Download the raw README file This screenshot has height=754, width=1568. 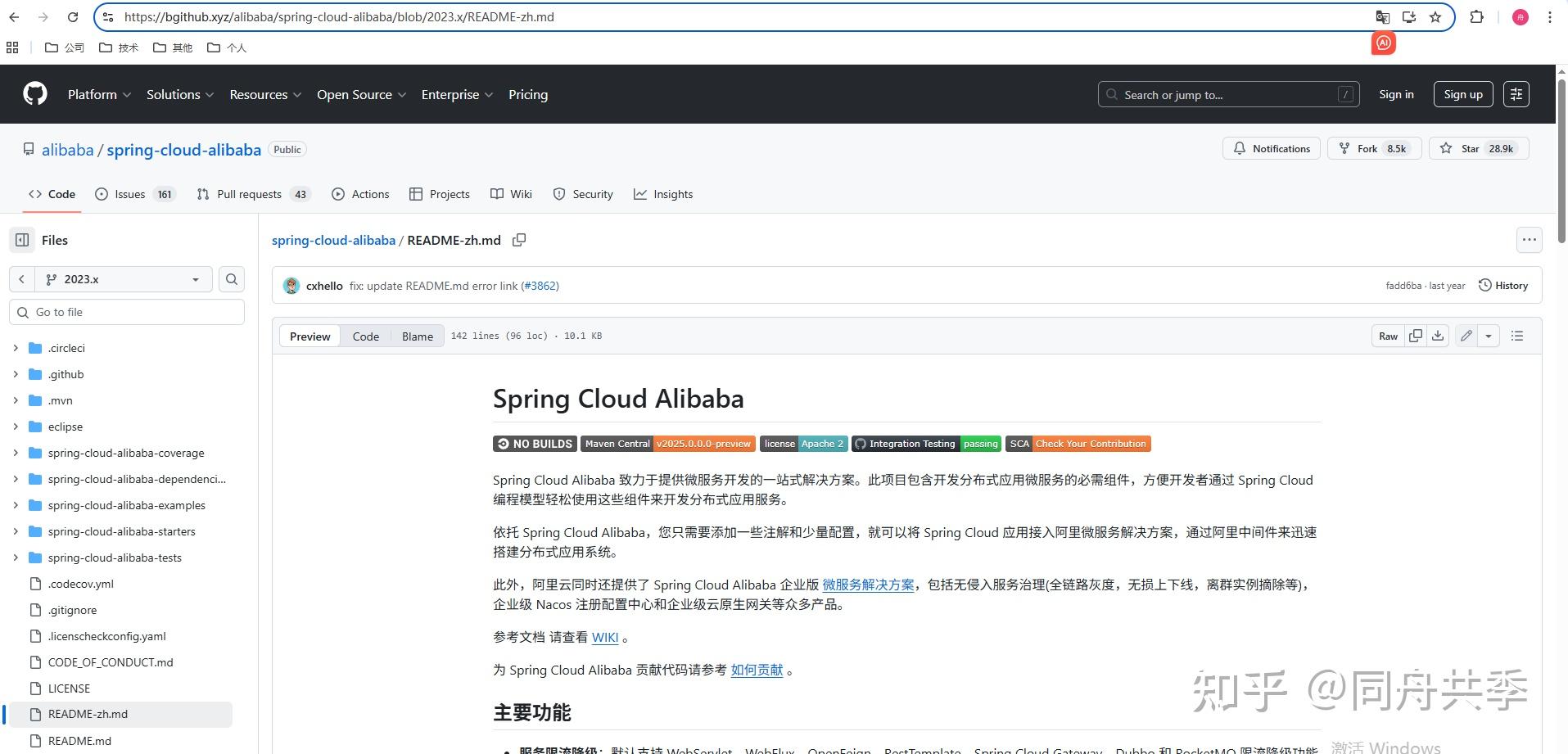click(1438, 336)
